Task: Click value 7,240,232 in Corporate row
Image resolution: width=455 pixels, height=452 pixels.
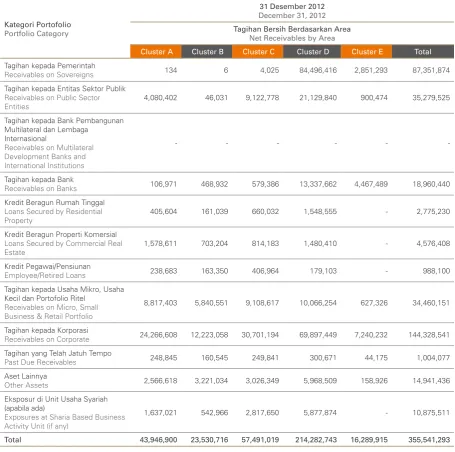Action: [x=371, y=335]
